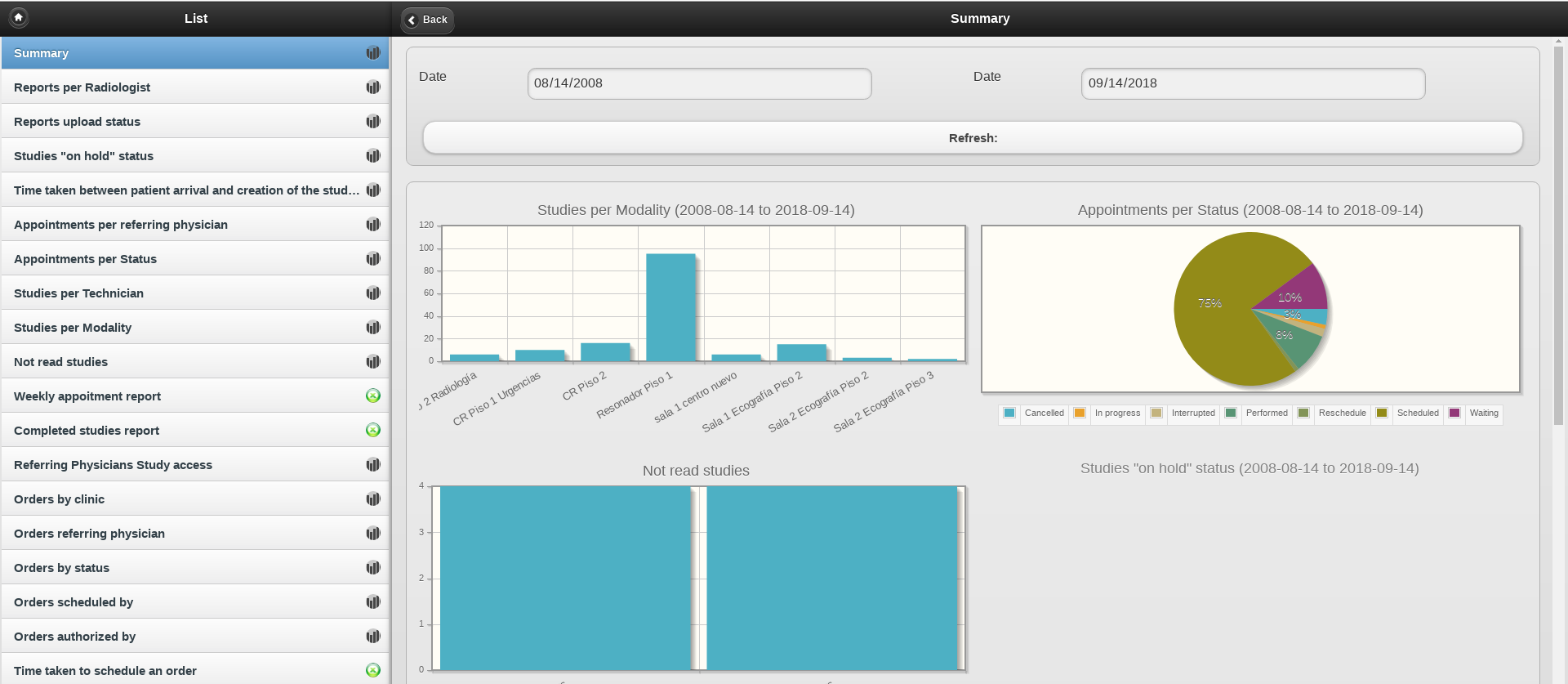This screenshot has height=684, width=1568.
Task: Click the start date field 08/14/2008
Action: 699,83
